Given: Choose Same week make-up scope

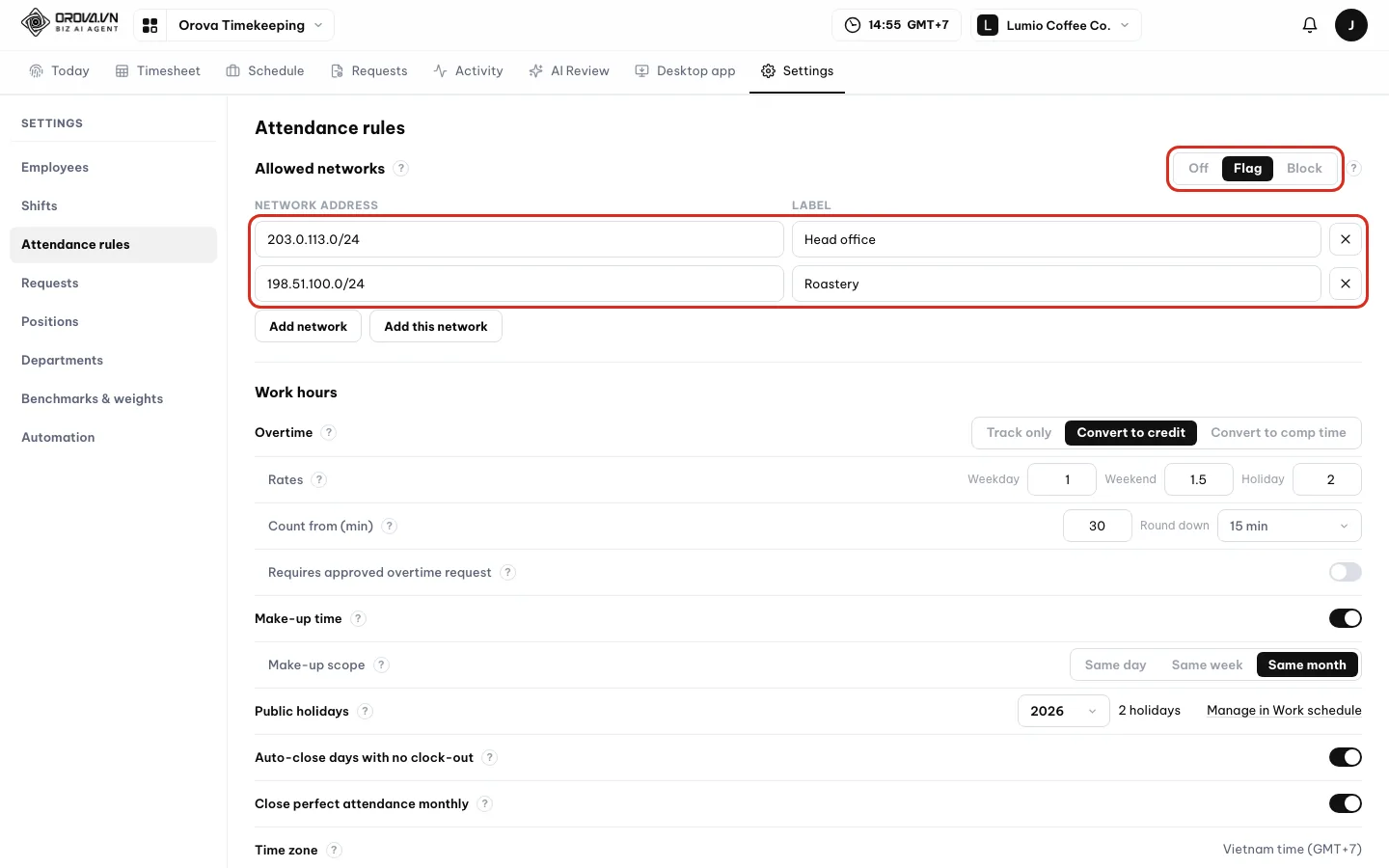Looking at the screenshot, I should point(1207,665).
